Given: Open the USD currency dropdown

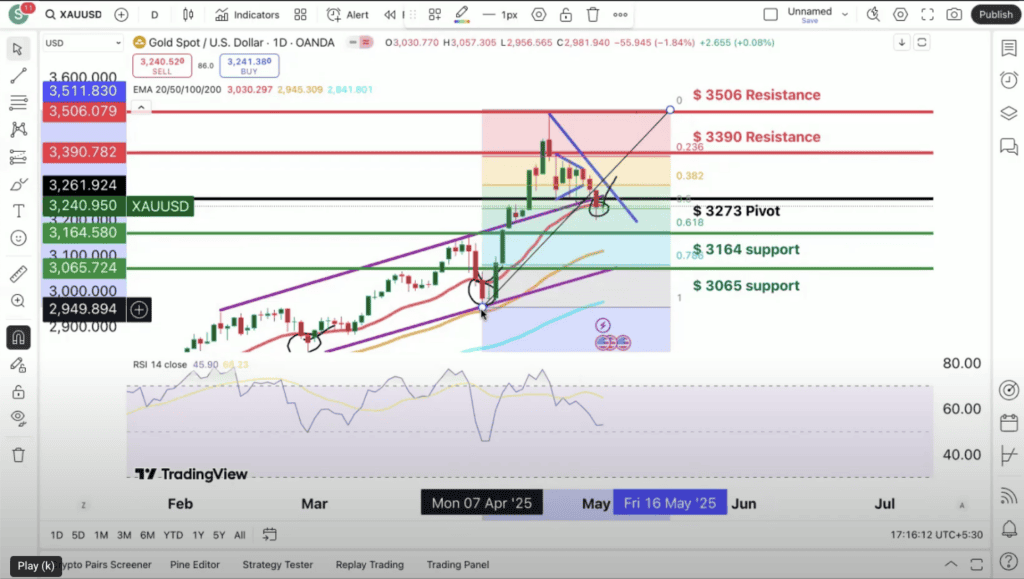Looking at the screenshot, I should pos(82,43).
